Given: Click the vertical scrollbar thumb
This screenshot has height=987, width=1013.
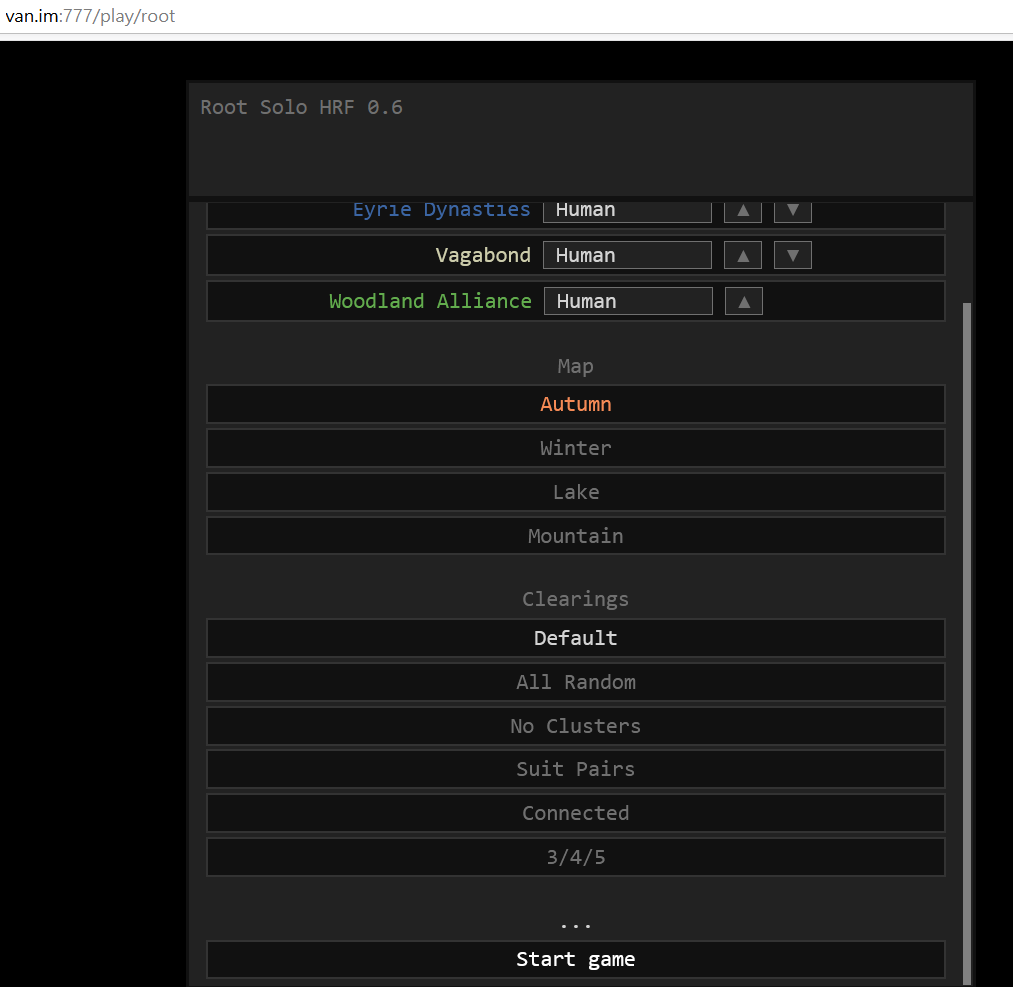Looking at the screenshot, I should click(966, 643).
